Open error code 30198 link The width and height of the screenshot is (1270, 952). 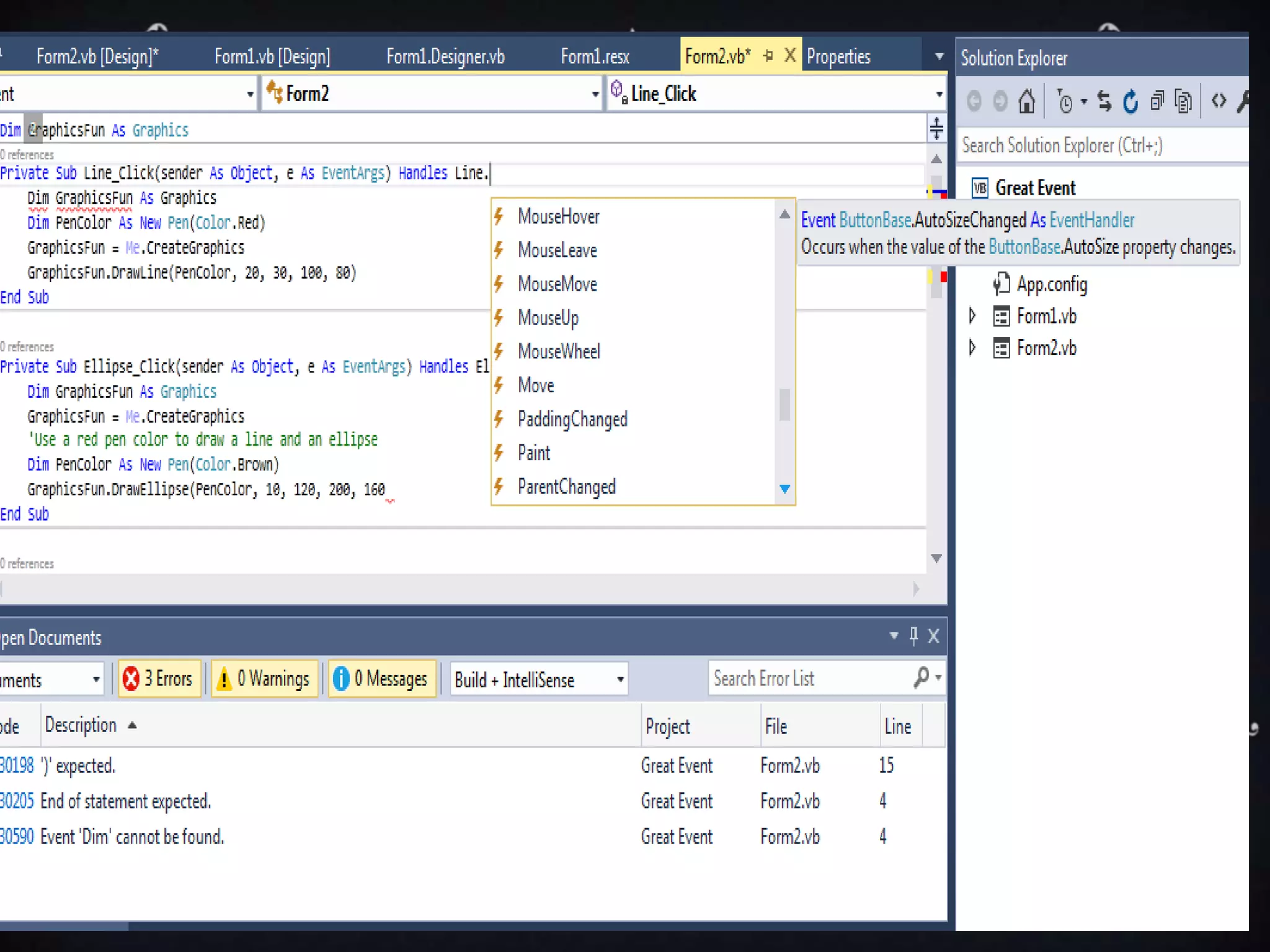17,765
